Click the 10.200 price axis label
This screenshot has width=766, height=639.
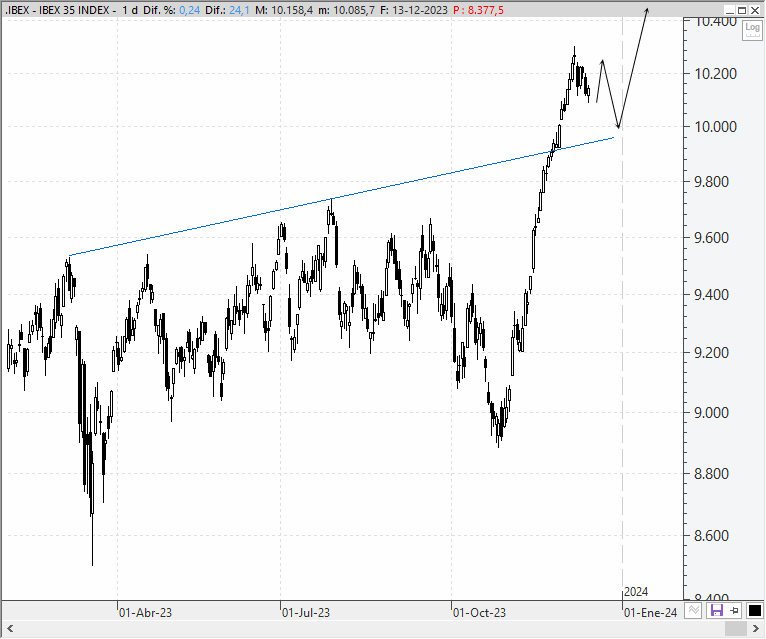716,74
